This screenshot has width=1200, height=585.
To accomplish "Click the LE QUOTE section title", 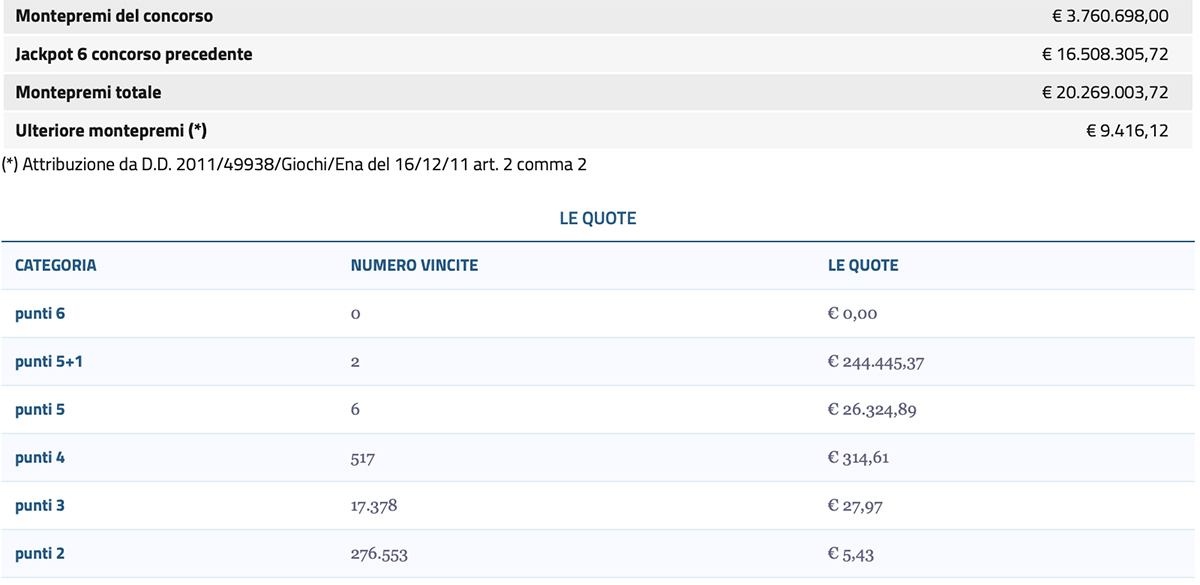I will (600, 217).
